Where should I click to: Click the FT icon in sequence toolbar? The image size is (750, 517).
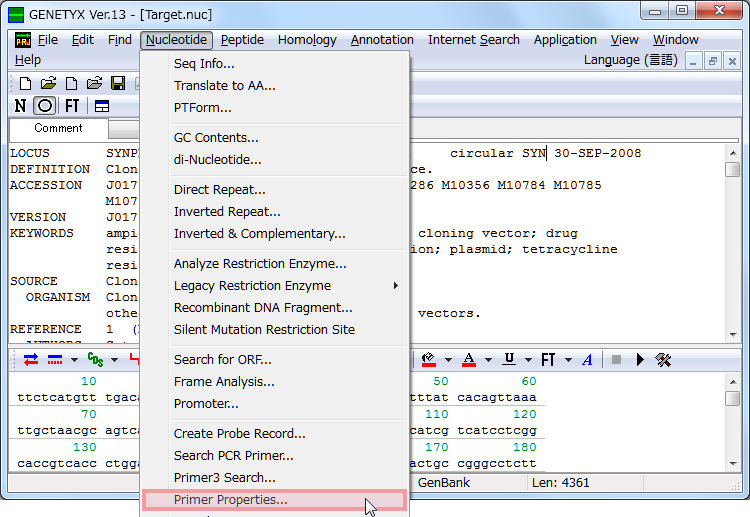coord(548,359)
